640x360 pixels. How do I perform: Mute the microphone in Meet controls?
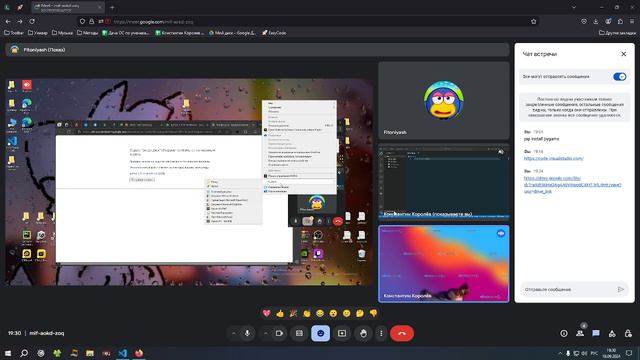(247, 333)
